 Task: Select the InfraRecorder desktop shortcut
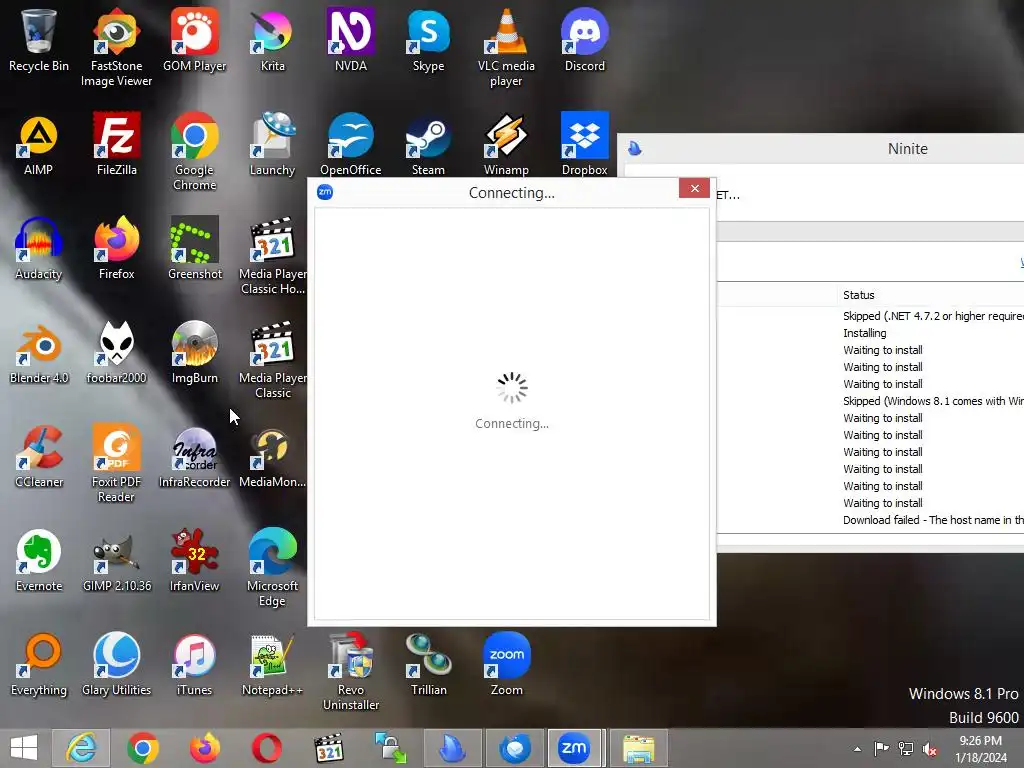click(195, 456)
